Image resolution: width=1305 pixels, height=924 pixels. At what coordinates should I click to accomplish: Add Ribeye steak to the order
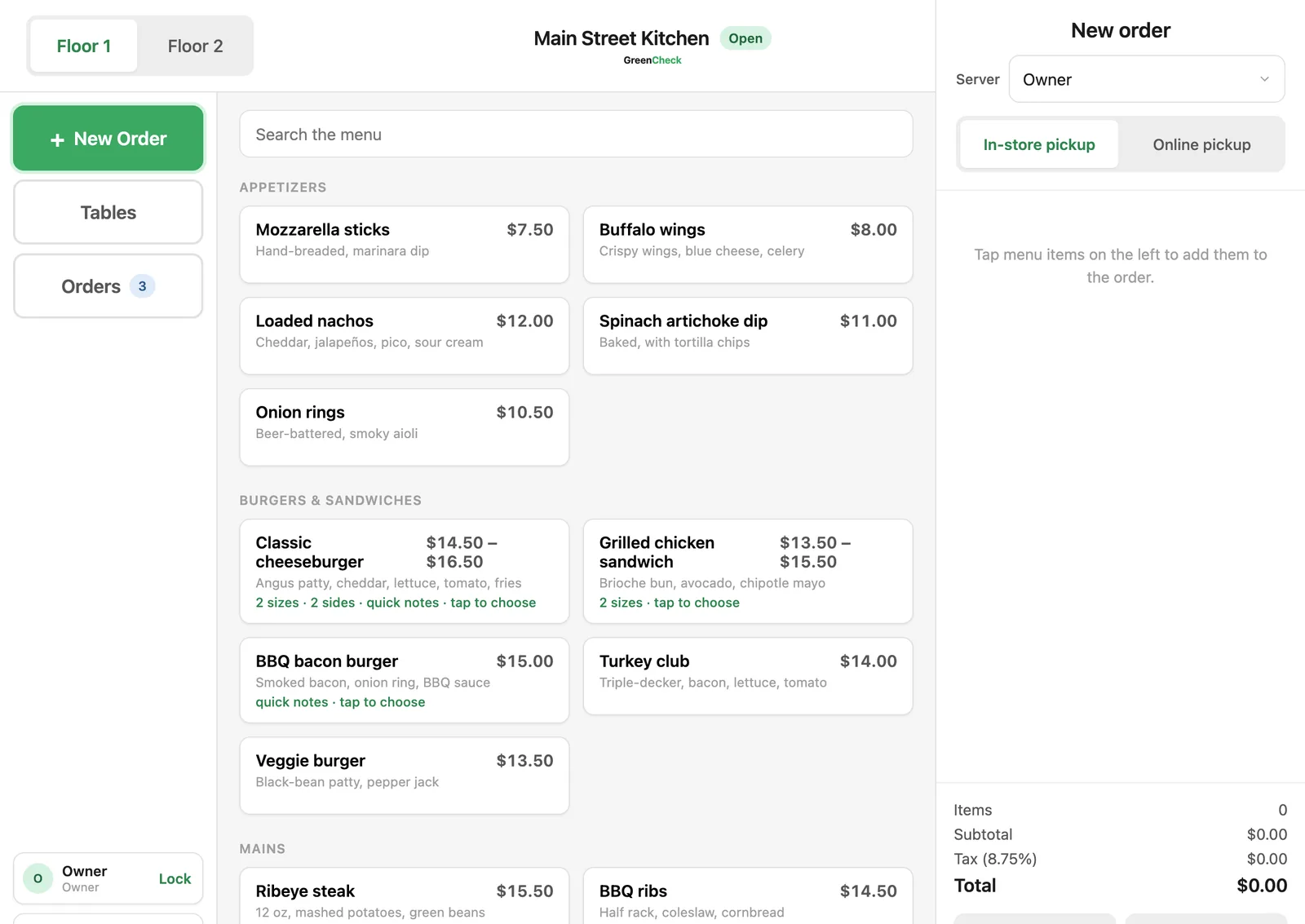point(405,896)
